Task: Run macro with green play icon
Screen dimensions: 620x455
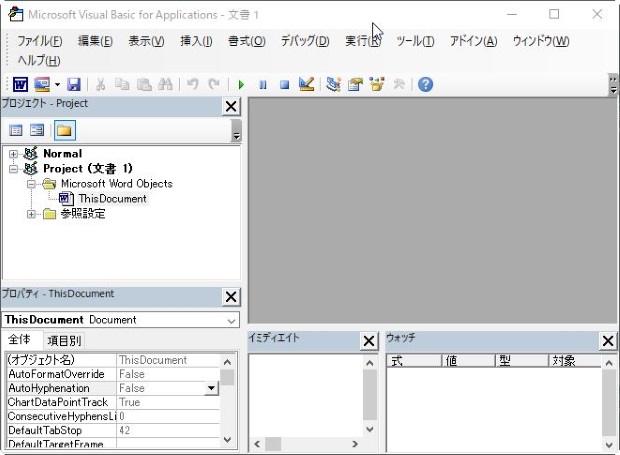Action: click(x=241, y=85)
